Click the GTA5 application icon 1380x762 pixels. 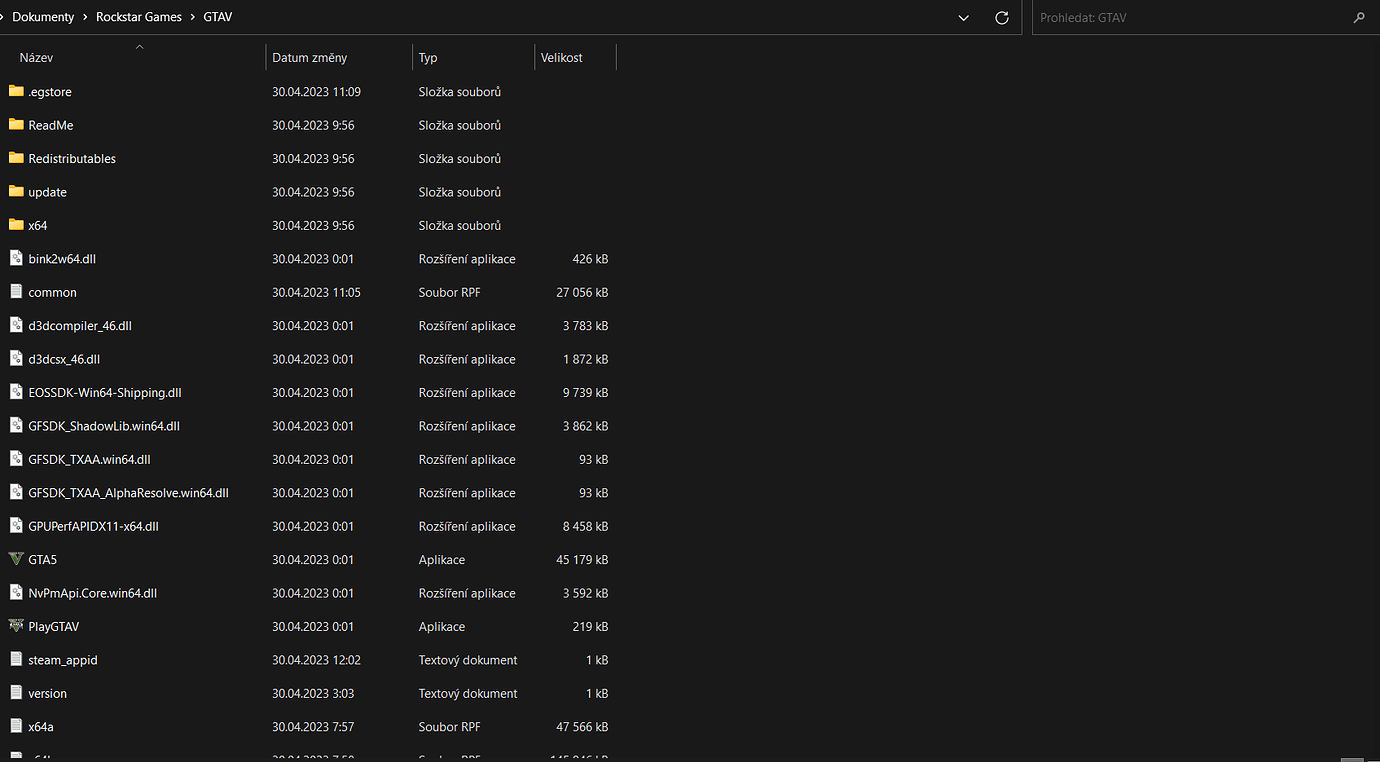(15, 559)
